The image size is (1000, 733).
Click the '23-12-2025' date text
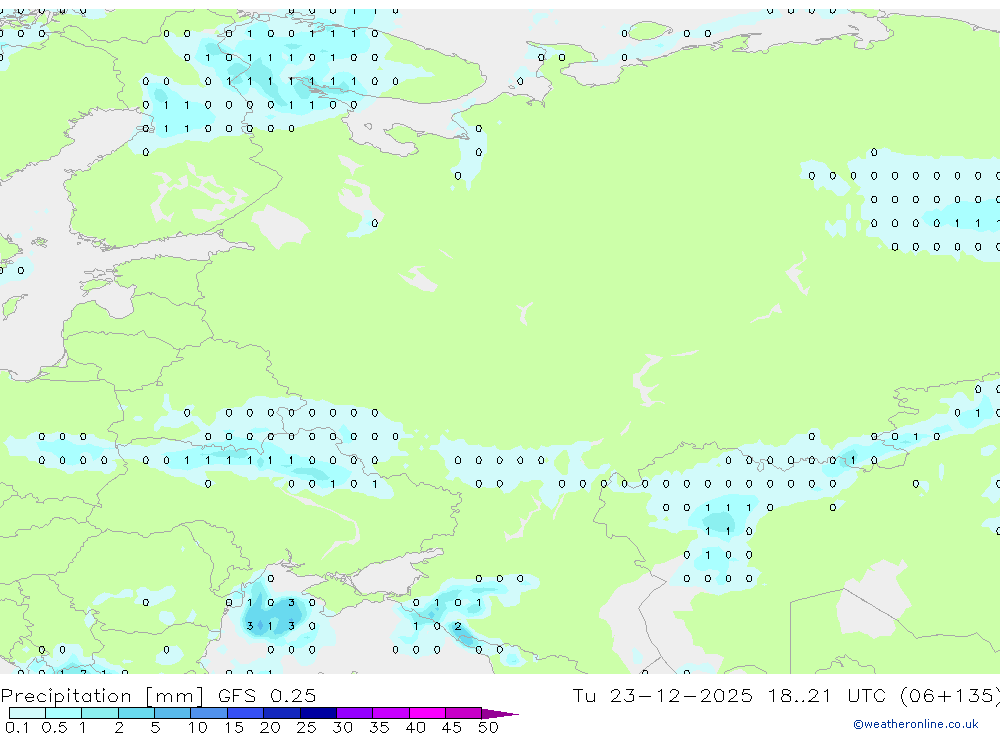680,695
